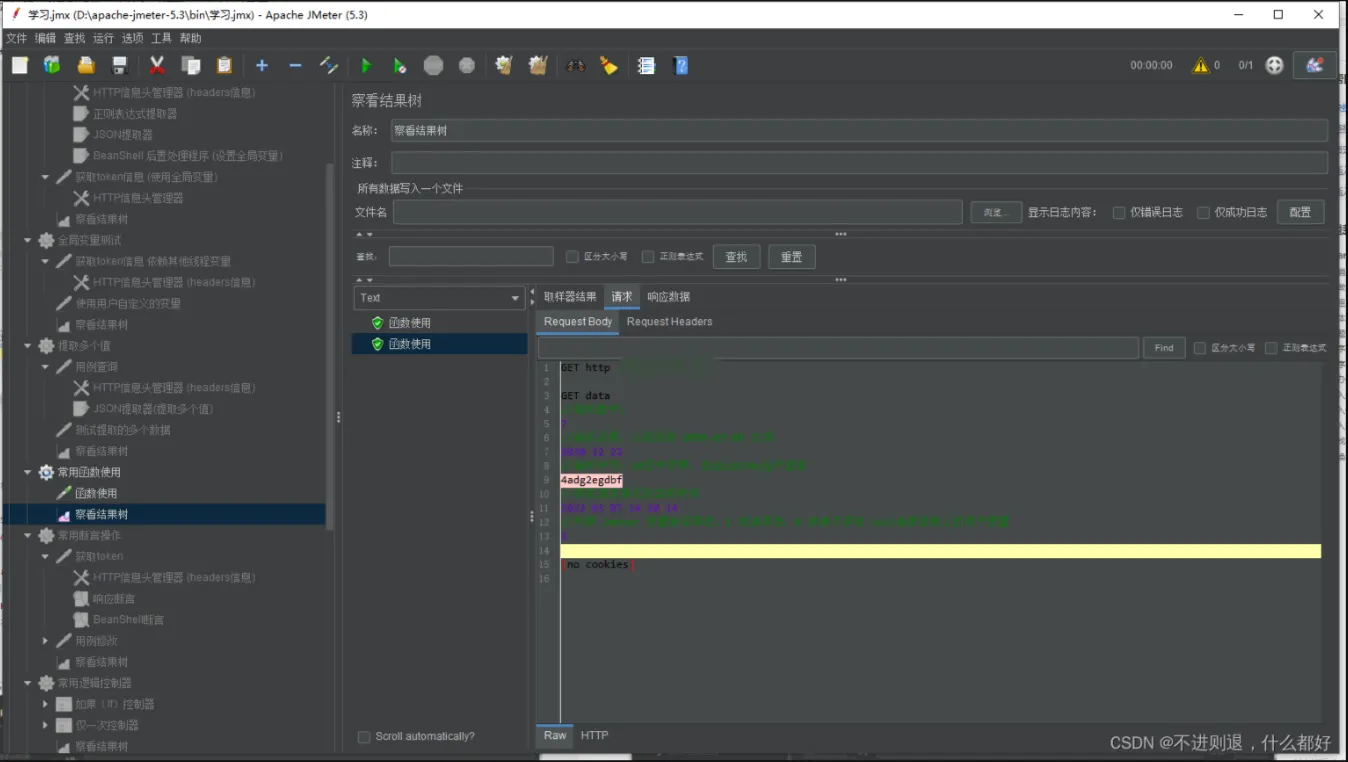1348x762 pixels.
Task: Switch to the 响应数据 tab
Action: [668, 297]
